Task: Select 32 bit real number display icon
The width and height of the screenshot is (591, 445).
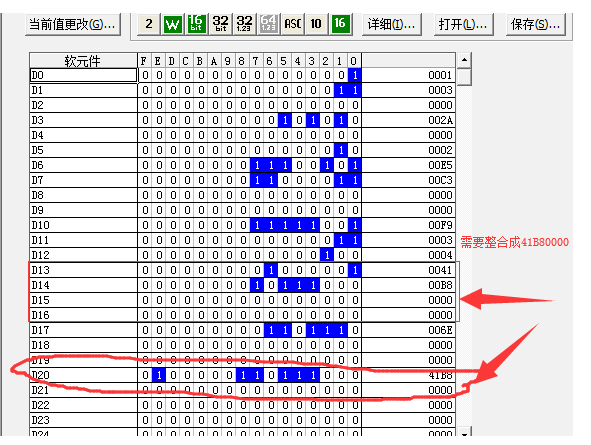Action: tap(244, 24)
